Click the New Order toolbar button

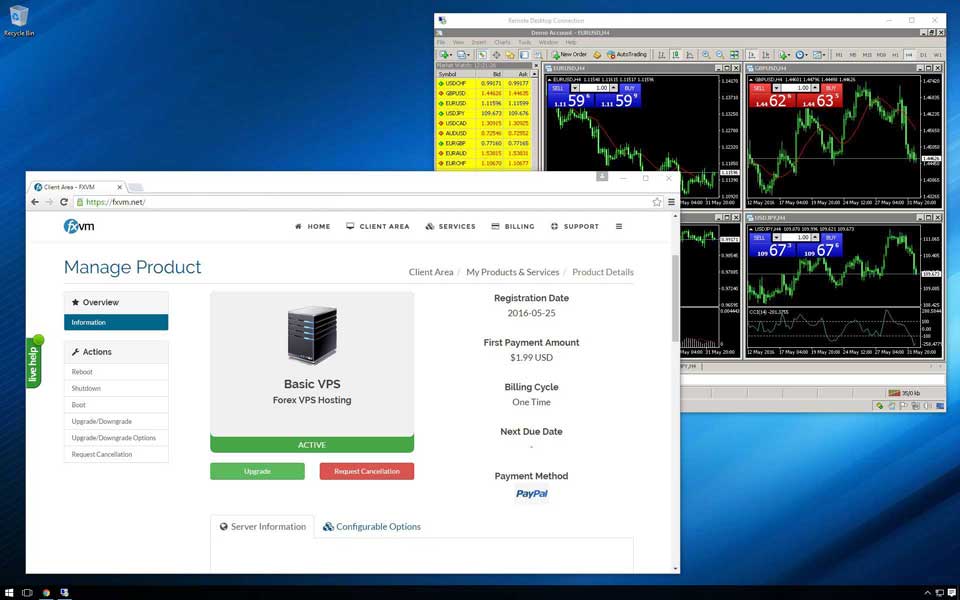pos(571,54)
